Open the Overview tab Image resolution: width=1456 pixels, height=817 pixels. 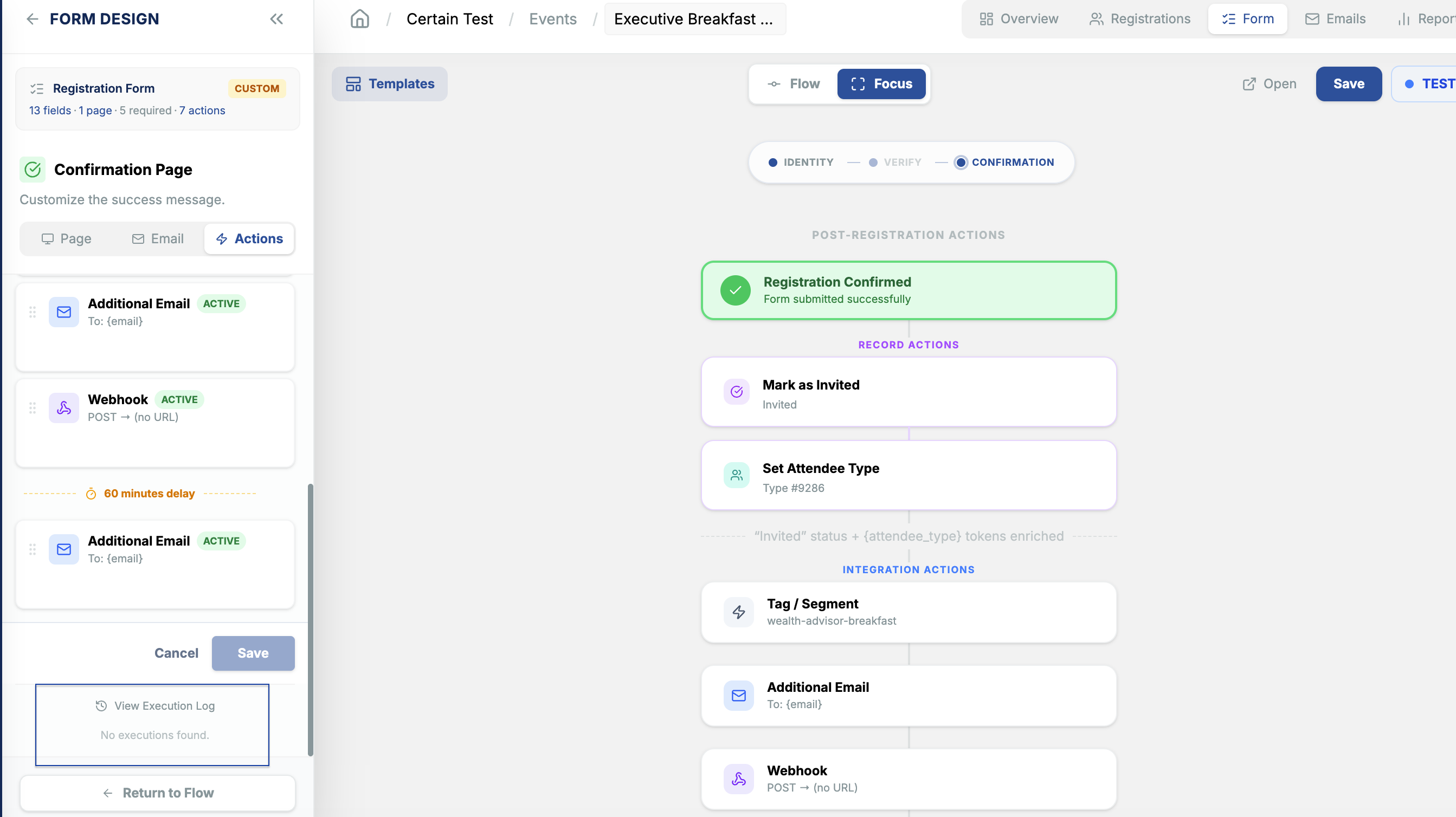point(1019,18)
